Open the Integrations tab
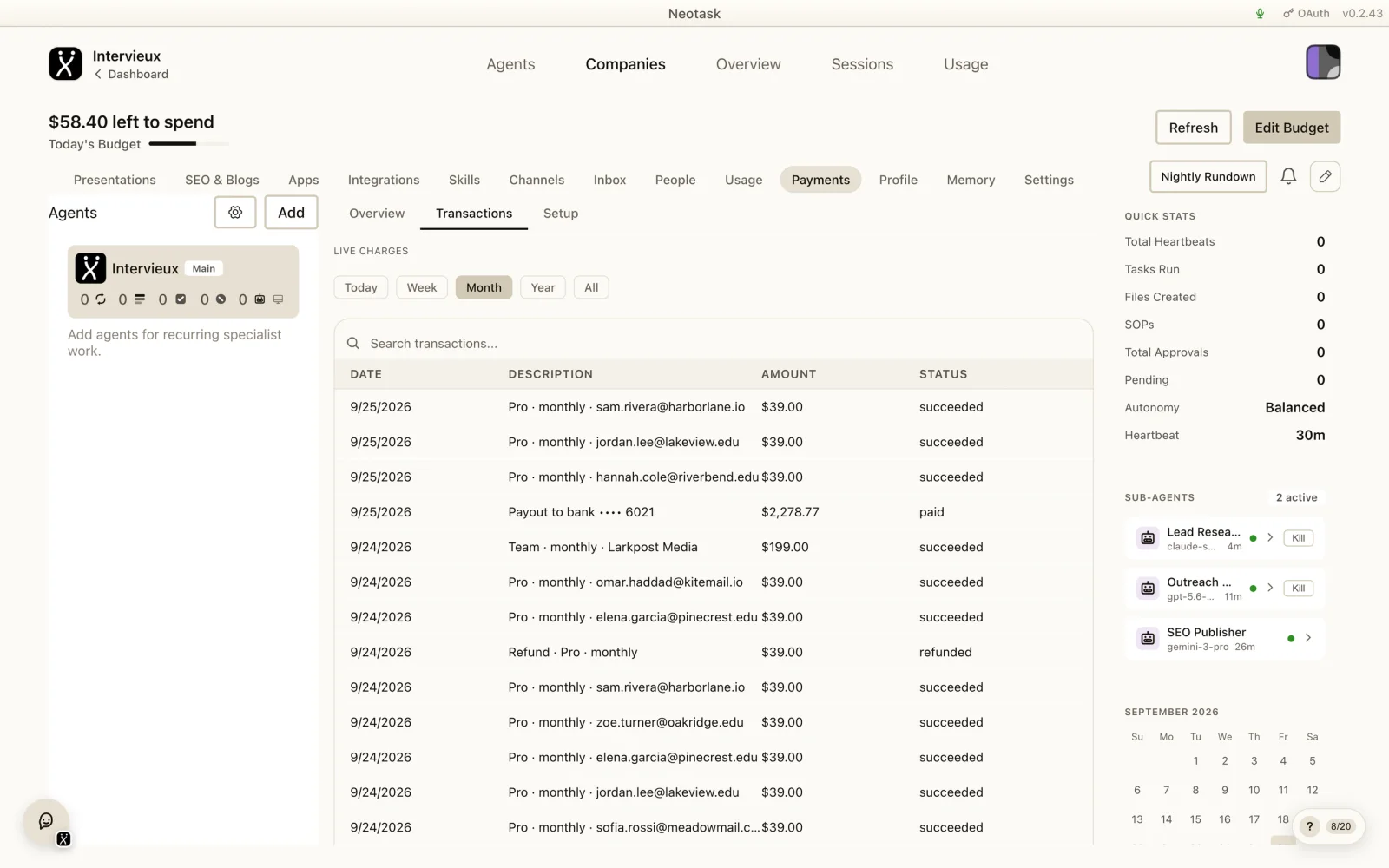This screenshot has width=1389, height=868. tap(384, 180)
